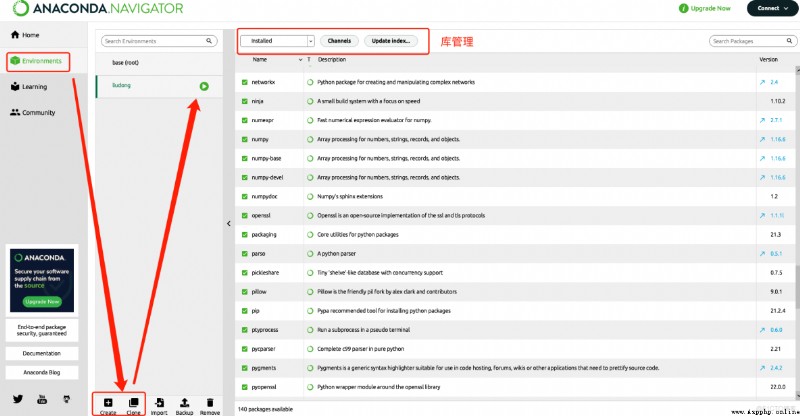Viewport: 800px width, 416px height.
Task: Click the upgrade arrow for numpy-base version
Action: click(x=762, y=158)
